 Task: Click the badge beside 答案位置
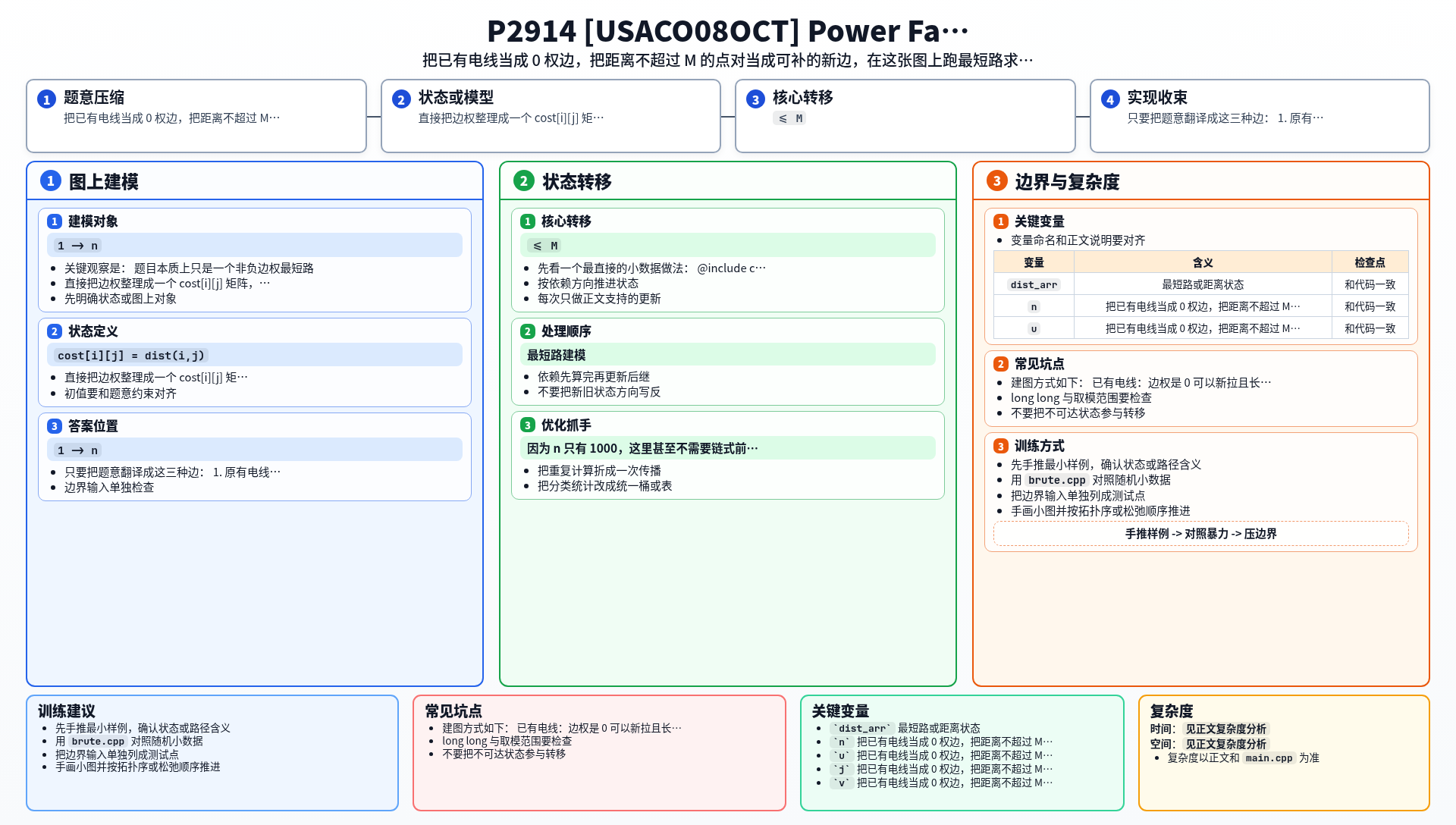pos(55,426)
